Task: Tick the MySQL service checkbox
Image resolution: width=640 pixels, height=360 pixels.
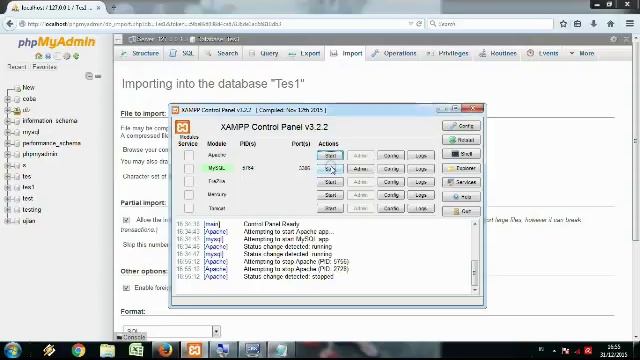Action: (189, 168)
